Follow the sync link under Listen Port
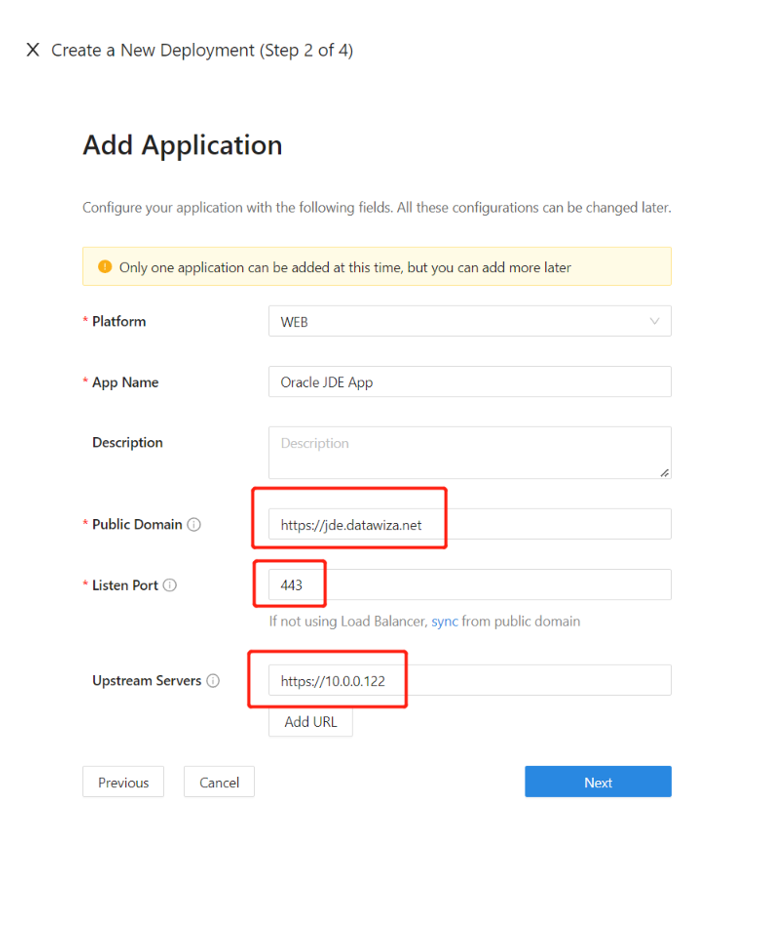The height and width of the screenshot is (938, 758). click(445, 622)
